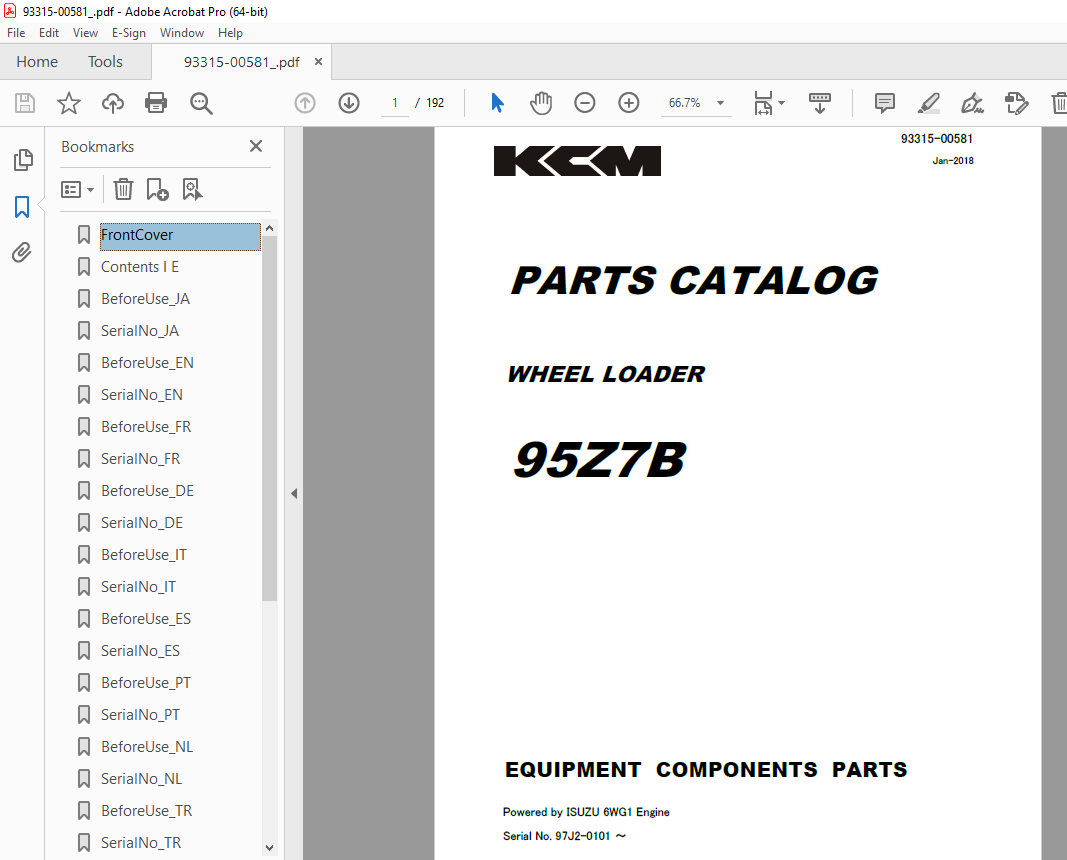This screenshot has width=1067, height=860.
Task: Close the Bookmarks panel
Action: (x=256, y=146)
